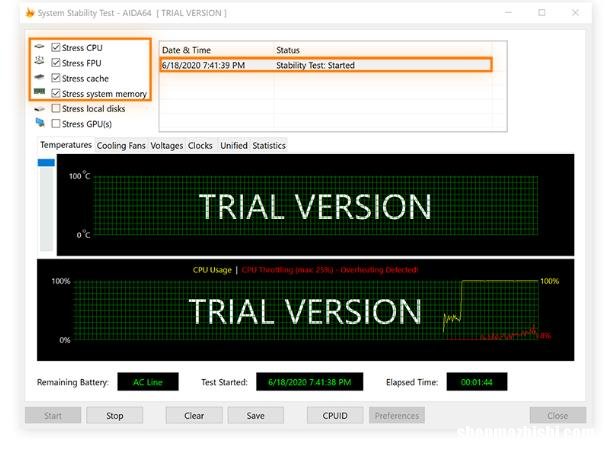Image resolution: width=605 pixels, height=449 pixels.
Task: Click the red CPU Throttling legend label
Action: [x=329, y=270]
